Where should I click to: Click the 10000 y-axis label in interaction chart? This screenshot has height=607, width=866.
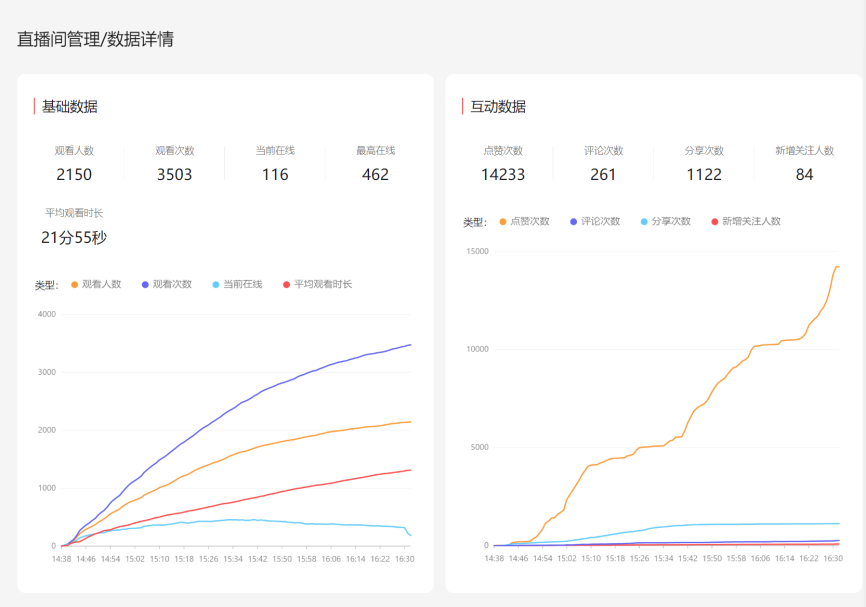point(478,349)
